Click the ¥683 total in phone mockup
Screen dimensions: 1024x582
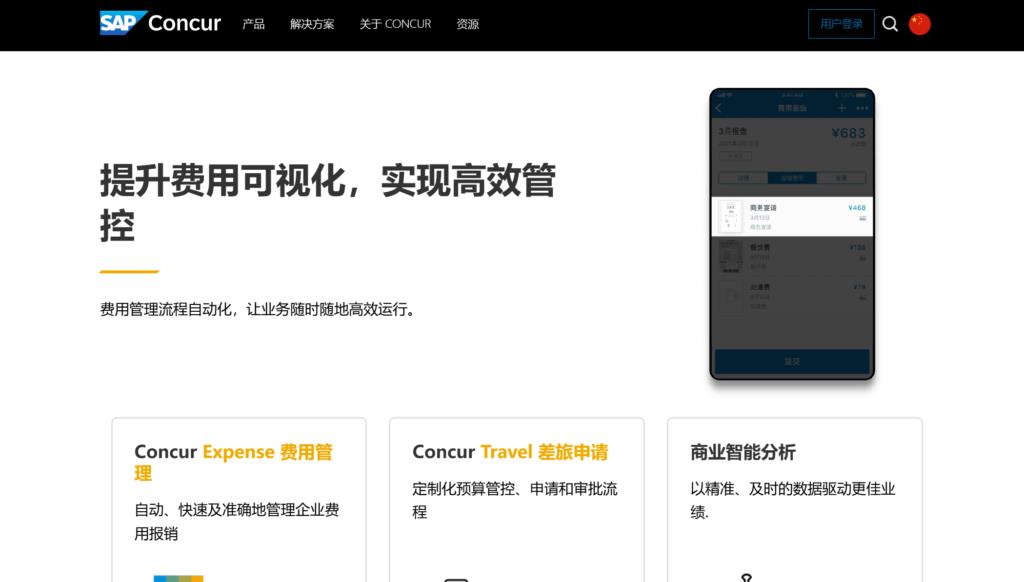pyautogui.click(x=848, y=133)
